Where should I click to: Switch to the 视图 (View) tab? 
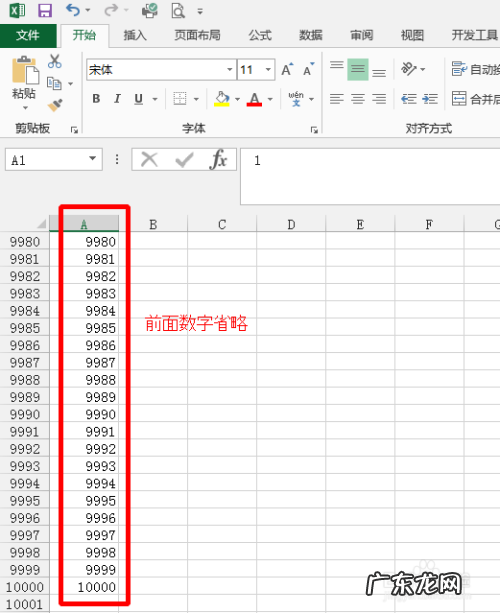point(412,36)
